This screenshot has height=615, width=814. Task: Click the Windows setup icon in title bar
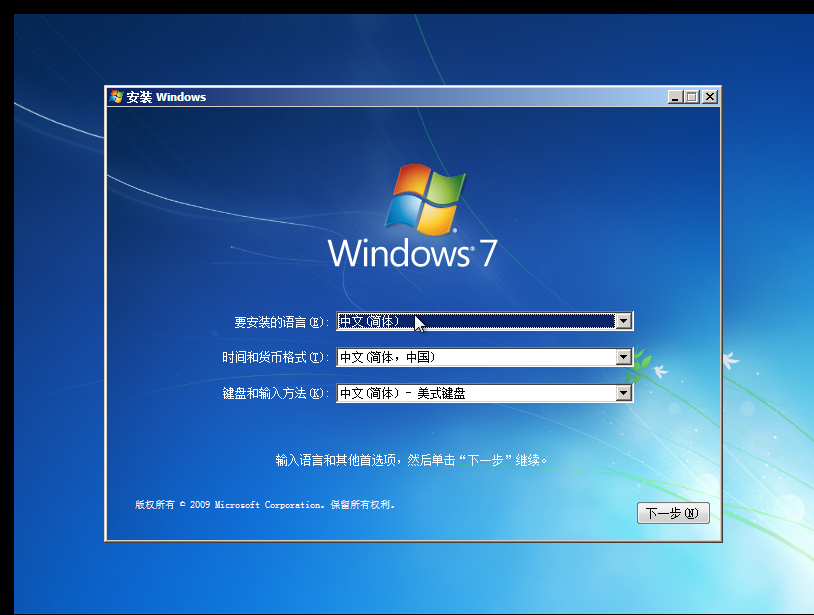click(x=116, y=97)
